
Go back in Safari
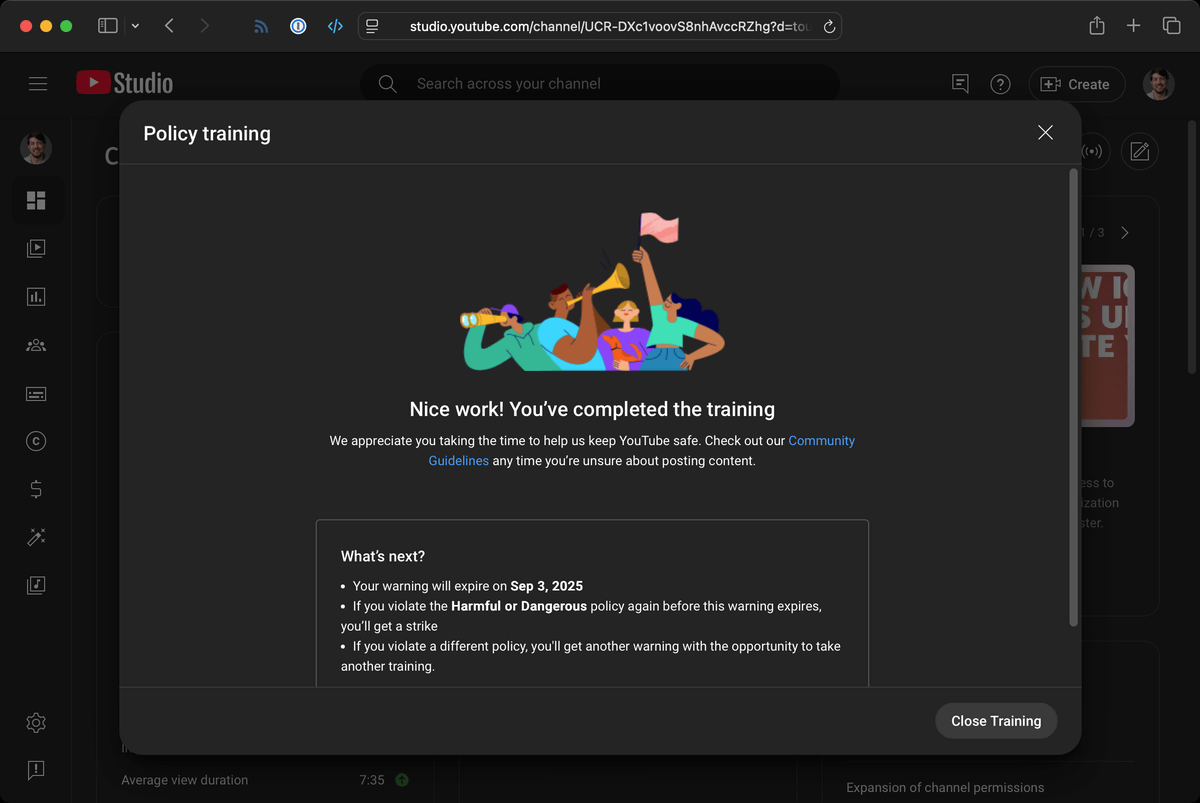169,26
